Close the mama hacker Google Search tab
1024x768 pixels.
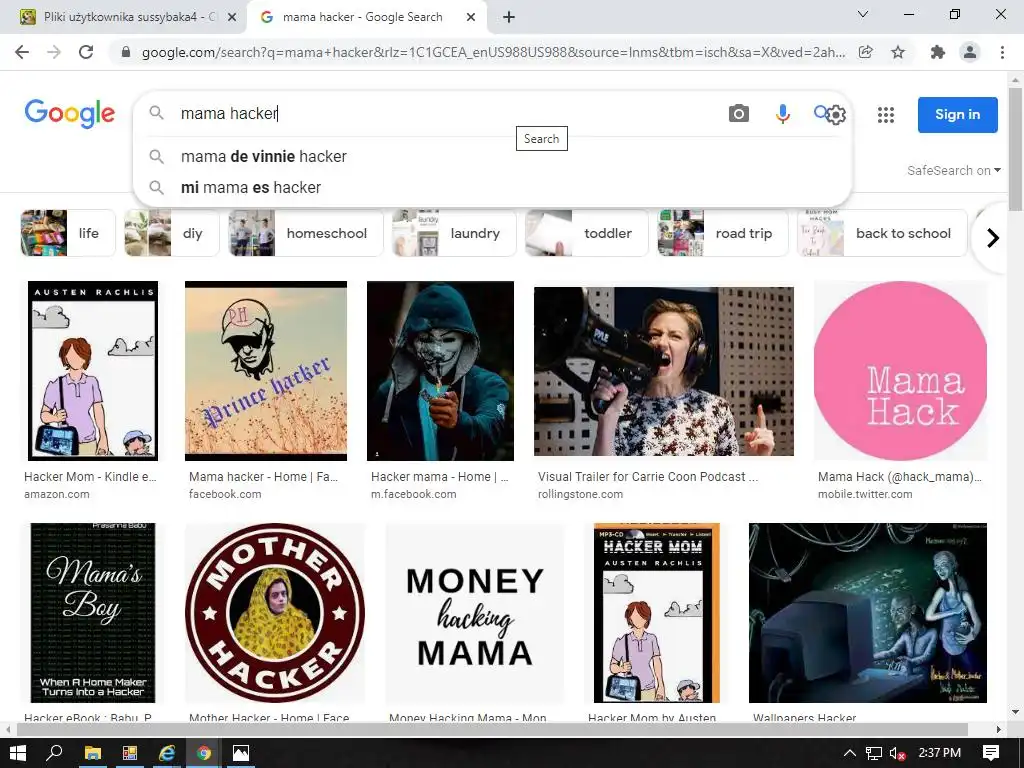(x=471, y=17)
